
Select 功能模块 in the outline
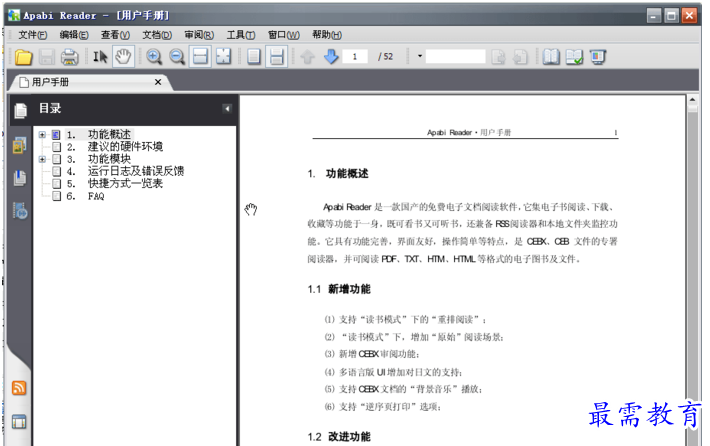coord(109,159)
